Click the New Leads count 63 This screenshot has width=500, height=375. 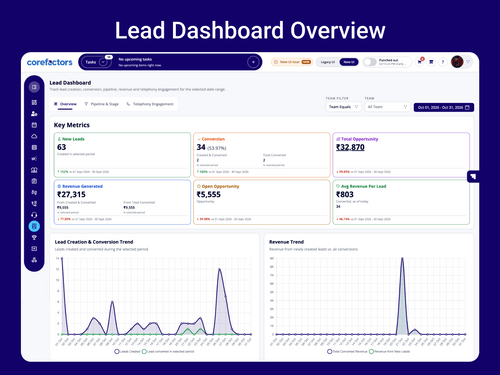tap(62, 147)
